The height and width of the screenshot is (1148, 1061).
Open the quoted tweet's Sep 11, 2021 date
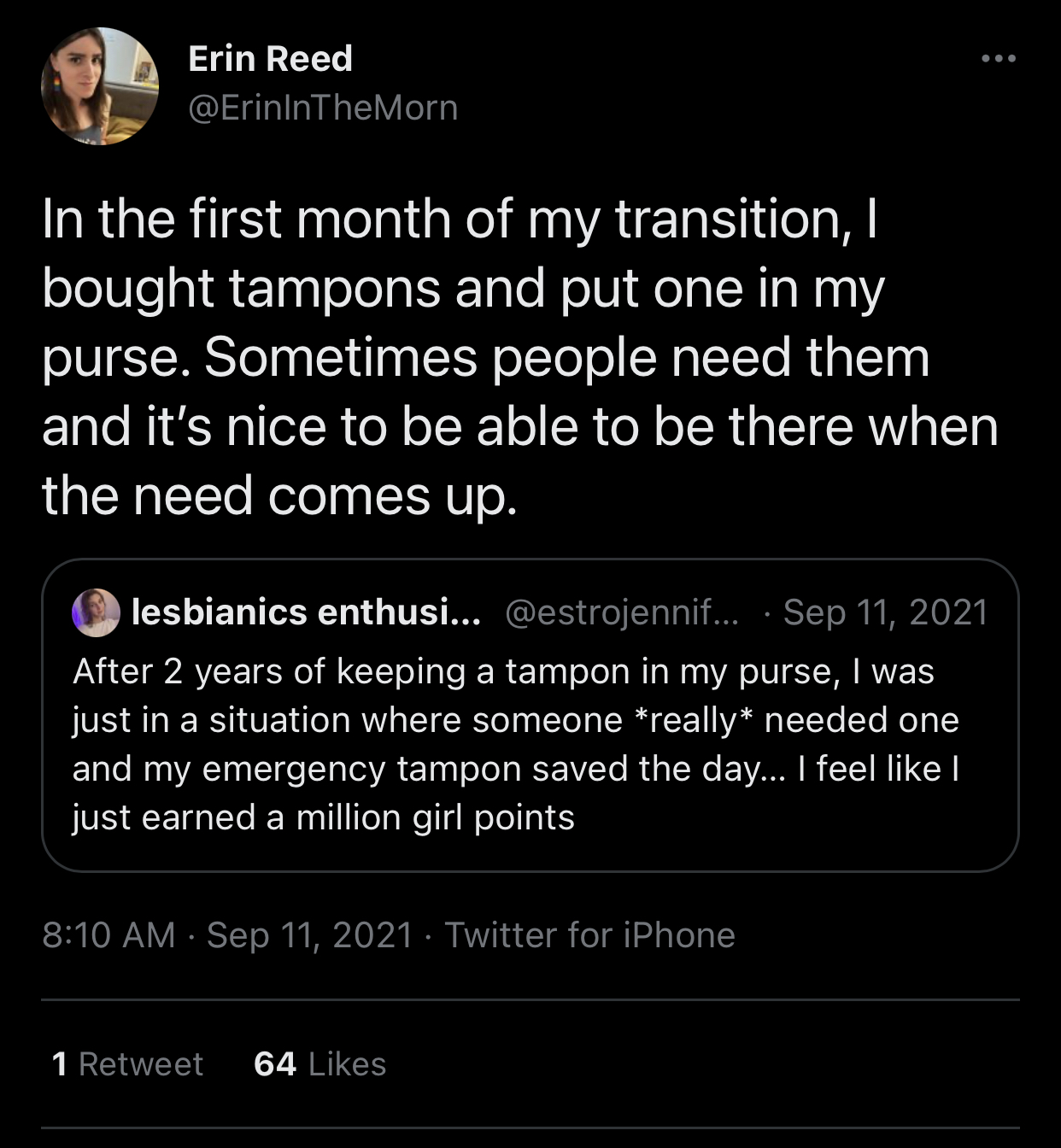(885, 612)
